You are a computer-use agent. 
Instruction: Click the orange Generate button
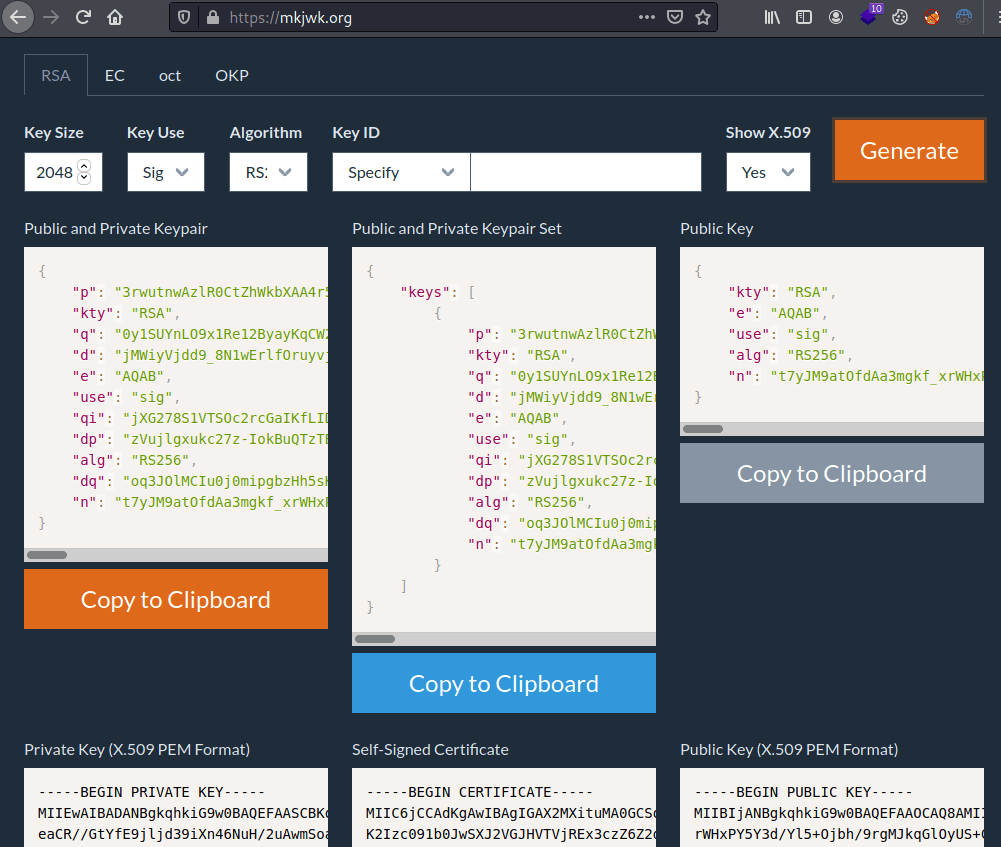point(909,151)
